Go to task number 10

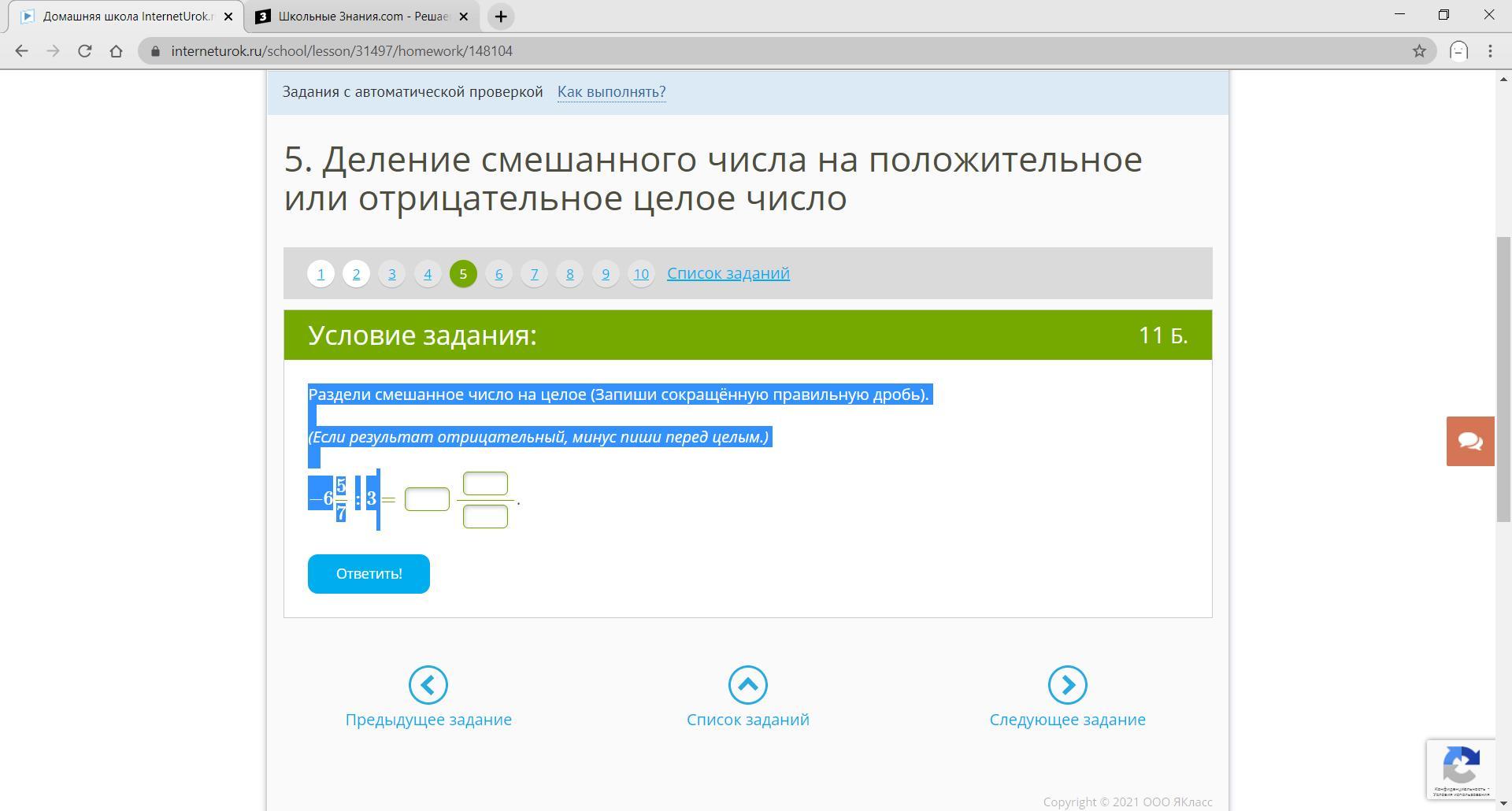(641, 274)
